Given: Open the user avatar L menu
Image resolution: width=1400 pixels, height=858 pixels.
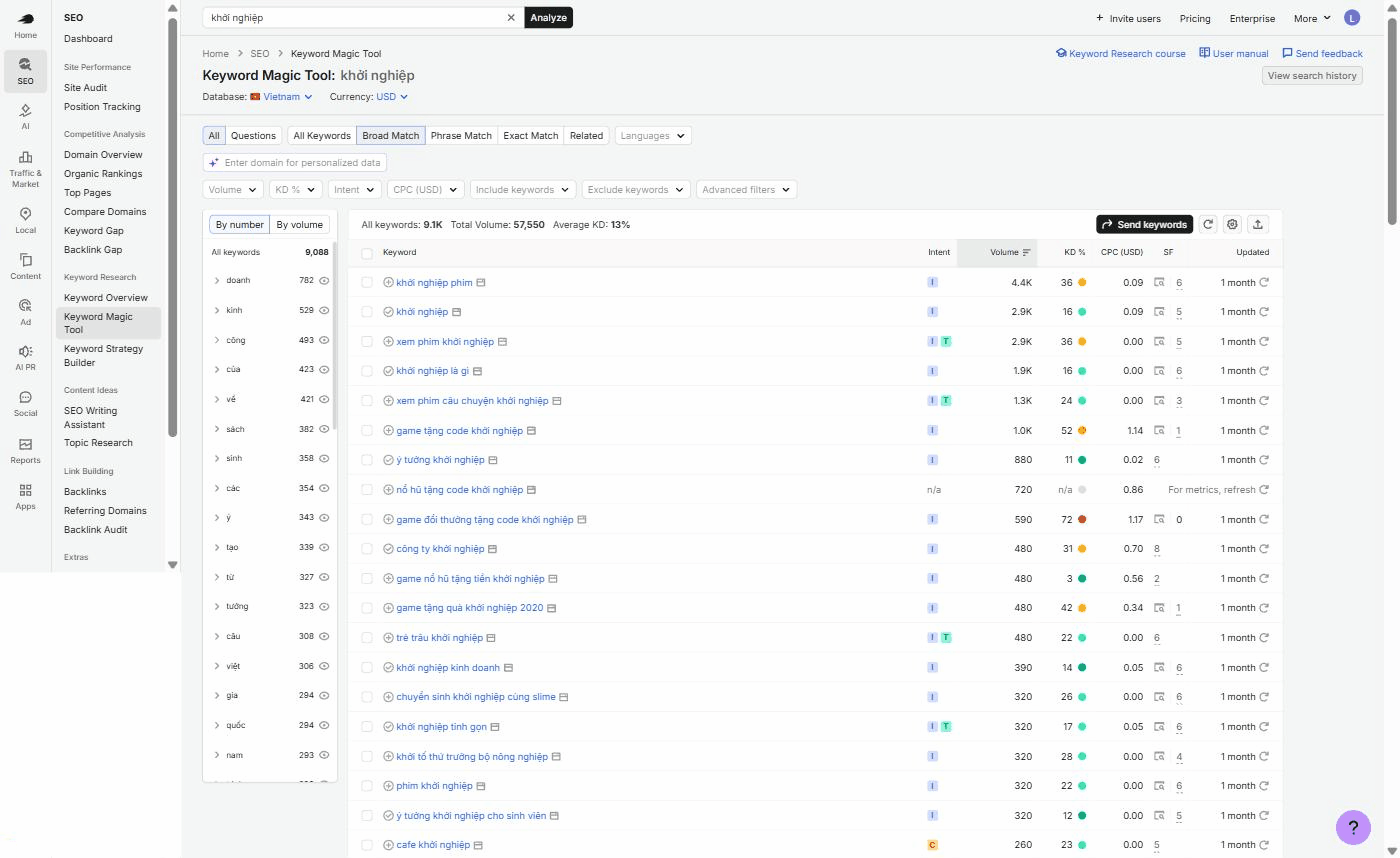Looking at the screenshot, I should [1352, 18].
